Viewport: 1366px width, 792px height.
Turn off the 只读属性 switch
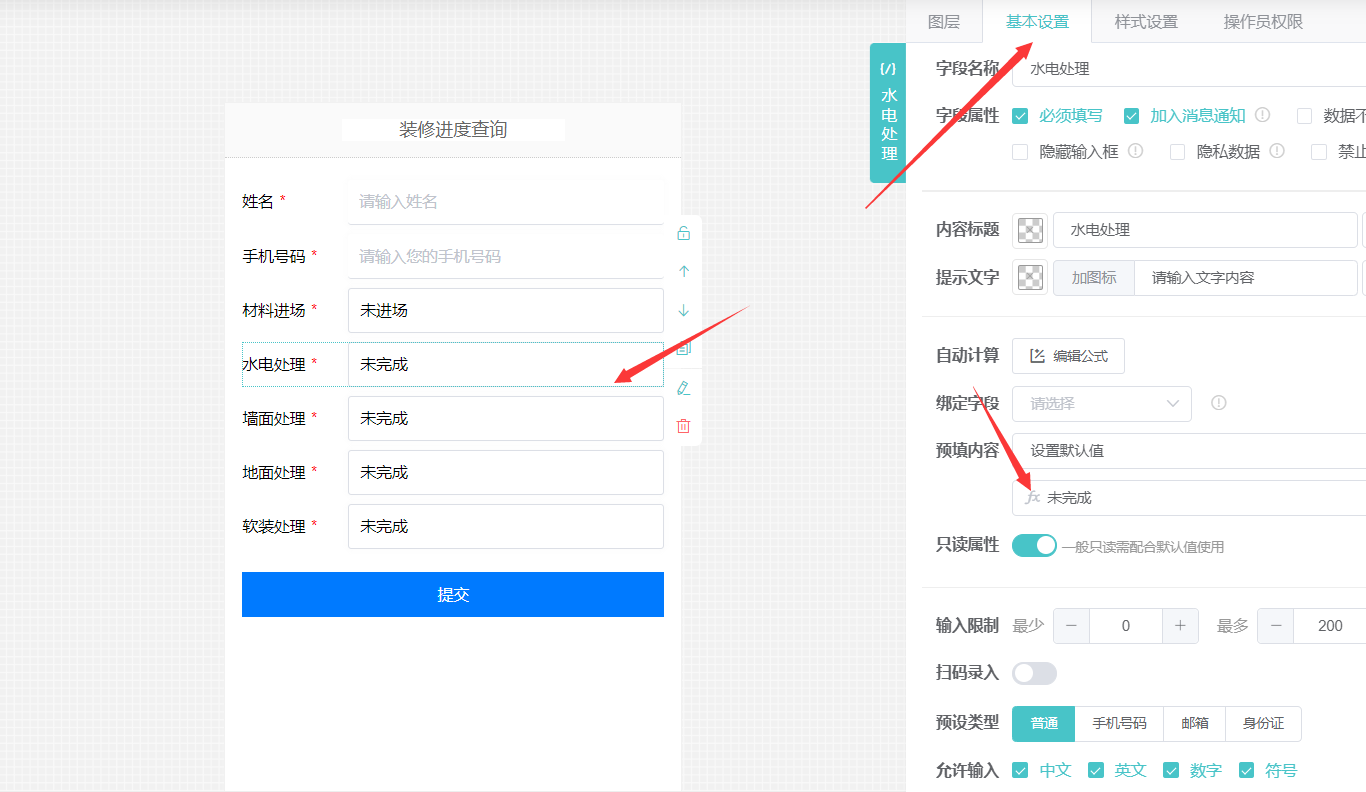(1034, 545)
